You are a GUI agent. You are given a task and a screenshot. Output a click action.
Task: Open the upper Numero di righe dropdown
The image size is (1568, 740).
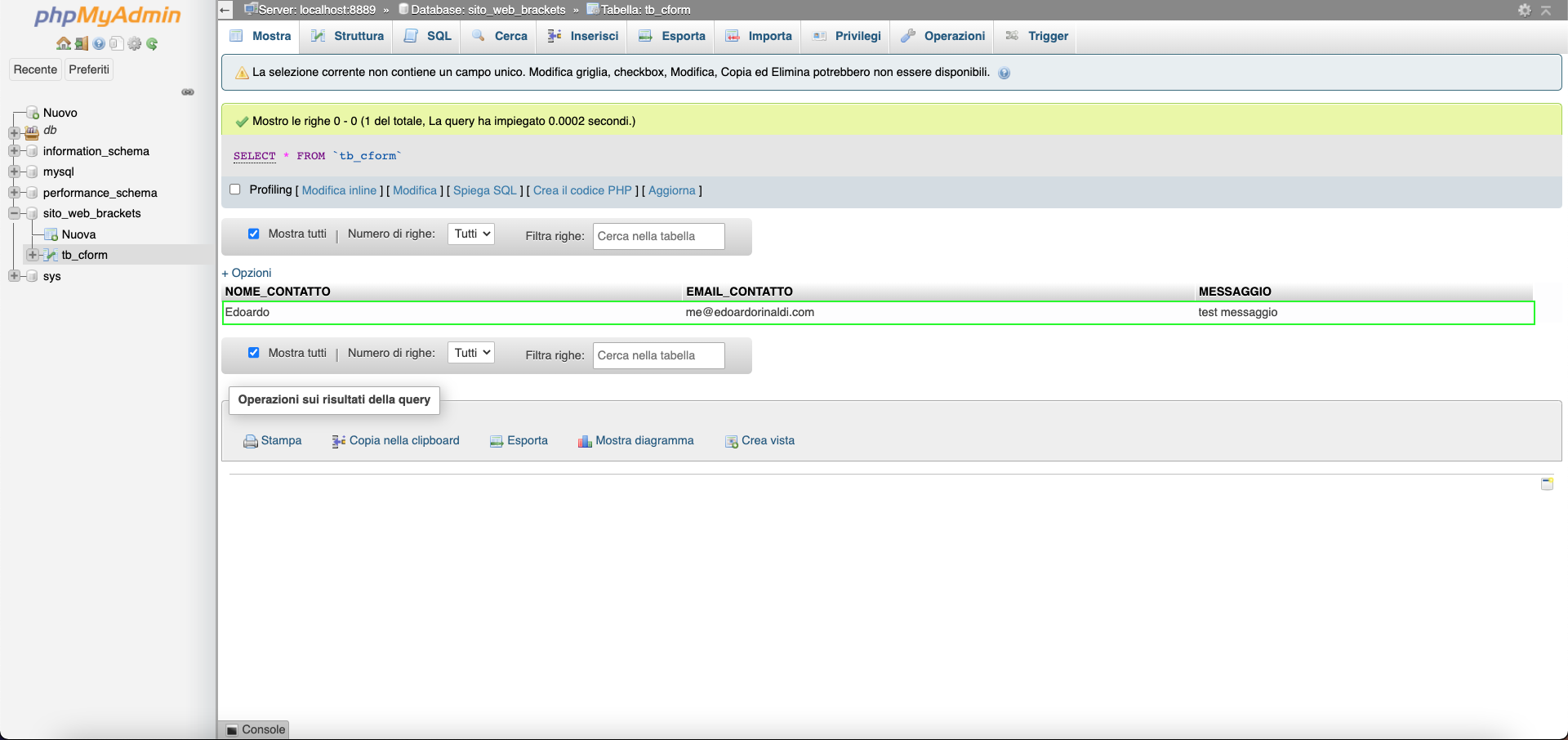coord(471,234)
